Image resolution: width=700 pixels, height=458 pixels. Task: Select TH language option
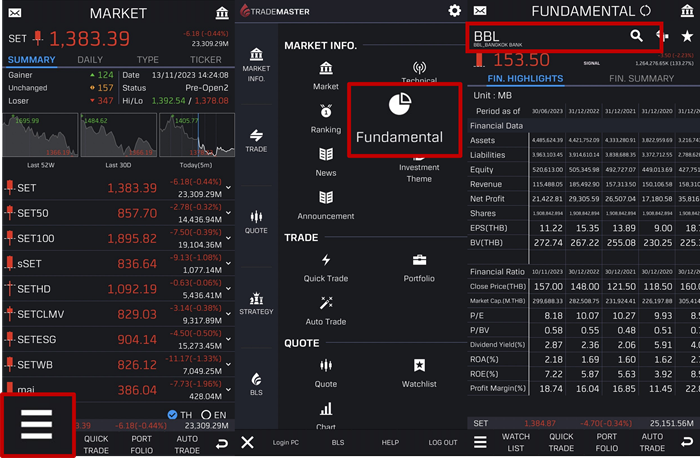pos(180,415)
